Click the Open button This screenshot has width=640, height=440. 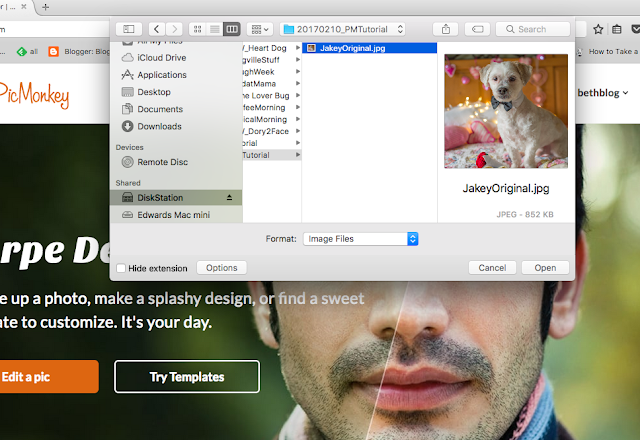pos(545,268)
